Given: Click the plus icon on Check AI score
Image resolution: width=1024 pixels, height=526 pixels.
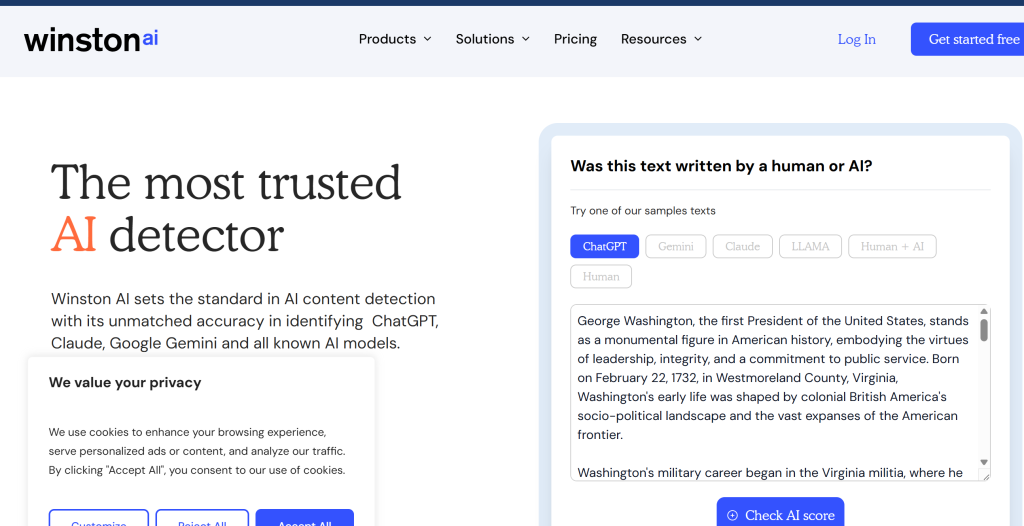Looking at the screenshot, I should pos(732,515).
